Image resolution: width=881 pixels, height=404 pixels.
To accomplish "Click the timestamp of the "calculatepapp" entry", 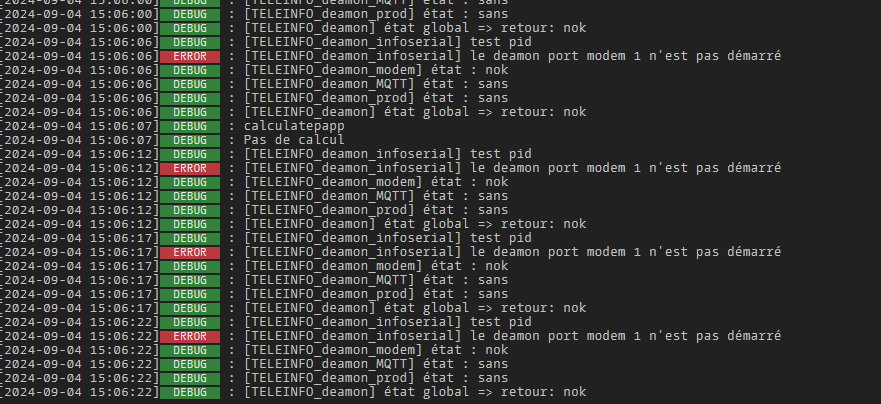I will (80, 127).
